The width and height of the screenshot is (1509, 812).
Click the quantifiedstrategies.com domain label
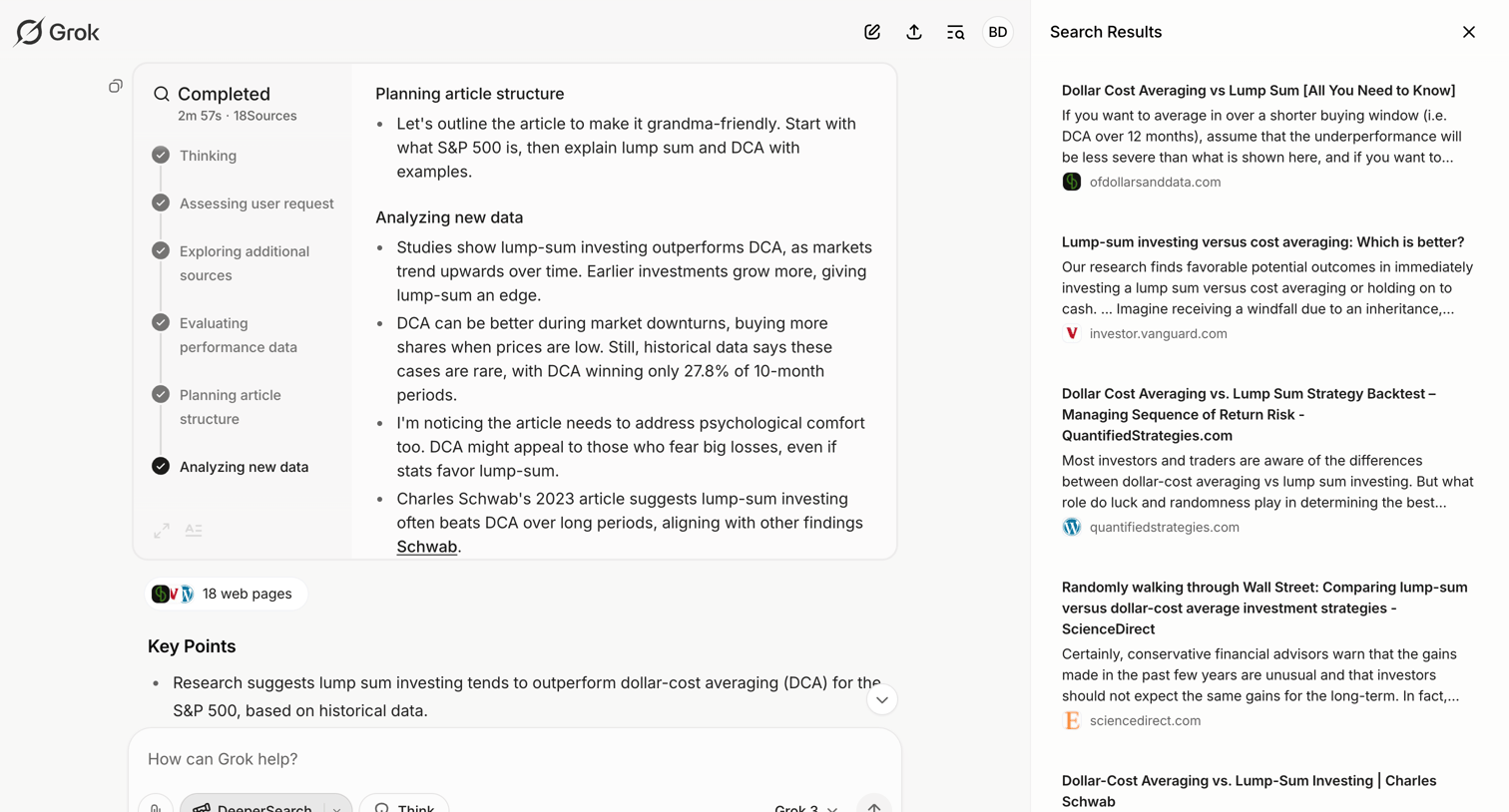[x=1164, y=527]
